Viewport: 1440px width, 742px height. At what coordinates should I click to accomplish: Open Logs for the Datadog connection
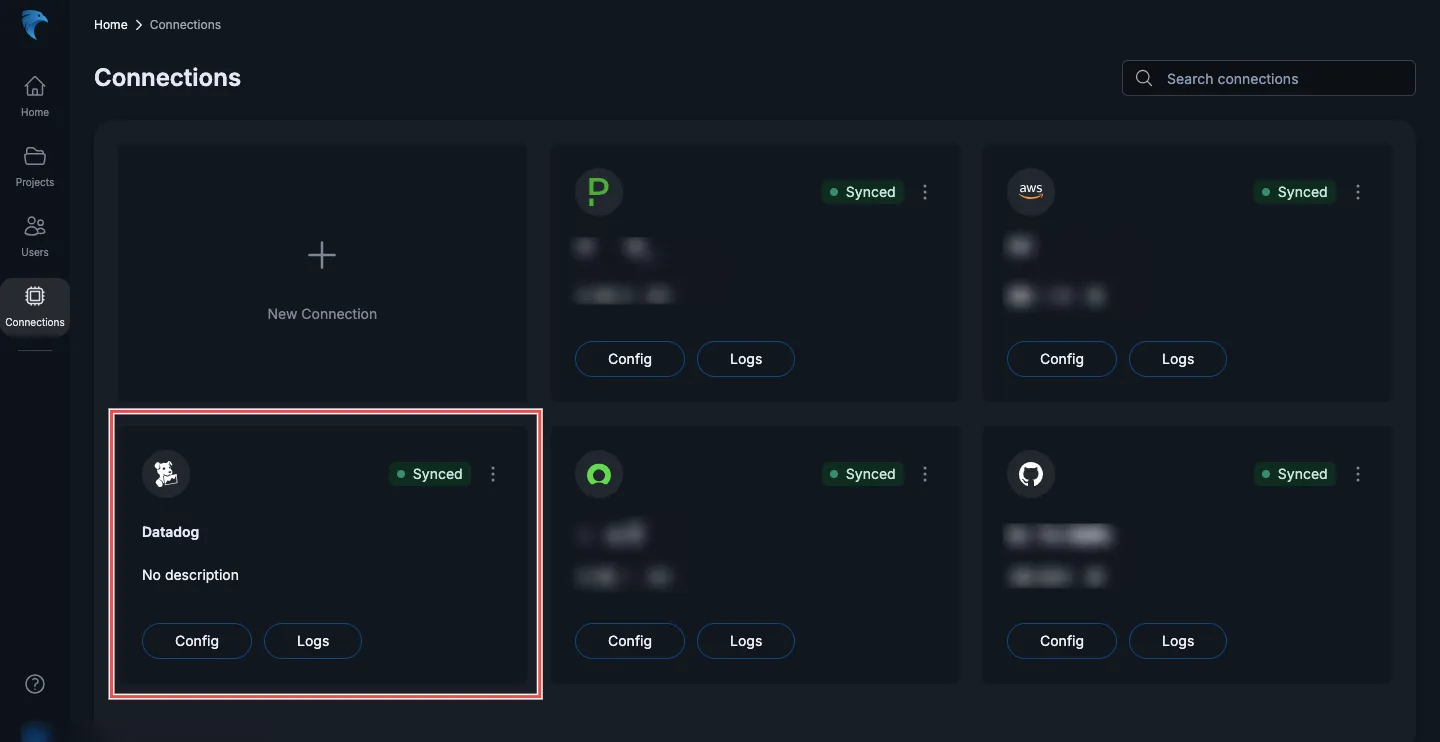coord(313,641)
